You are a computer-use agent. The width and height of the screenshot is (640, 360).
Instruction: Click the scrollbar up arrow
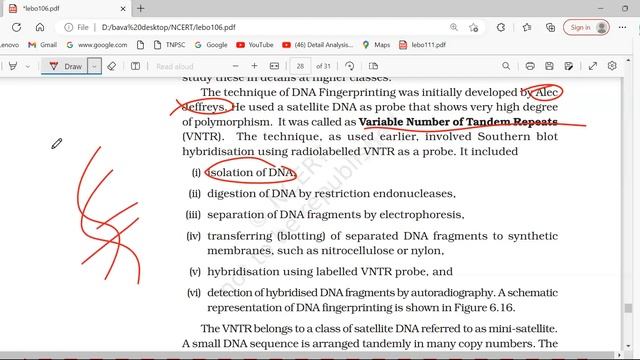pyautogui.click(x=628, y=60)
